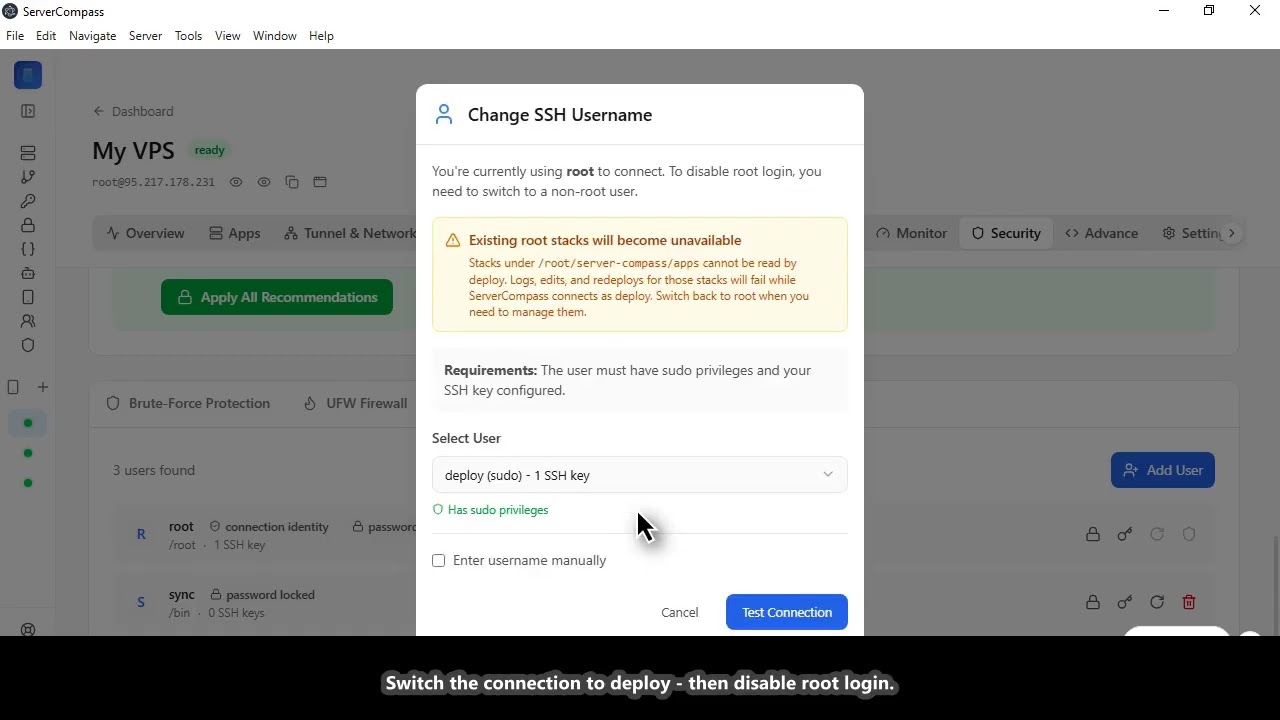Open the robot icon in the sidebar
This screenshot has width=1280, height=720.
(x=28, y=273)
